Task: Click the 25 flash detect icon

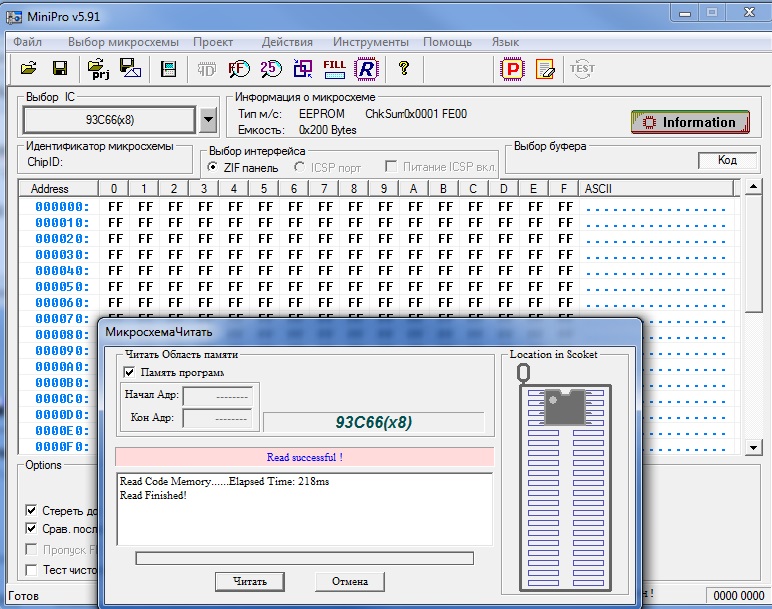Action: click(x=271, y=69)
